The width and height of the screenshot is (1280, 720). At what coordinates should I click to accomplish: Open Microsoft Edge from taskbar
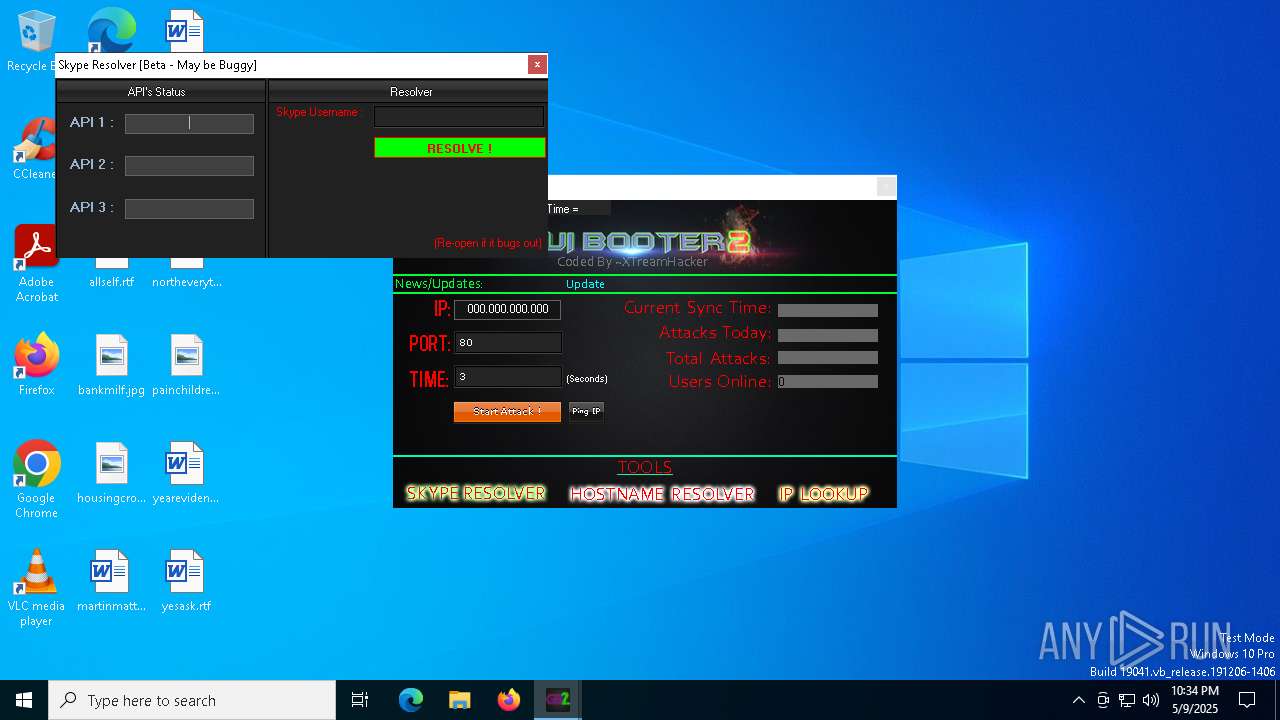click(x=411, y=700)
